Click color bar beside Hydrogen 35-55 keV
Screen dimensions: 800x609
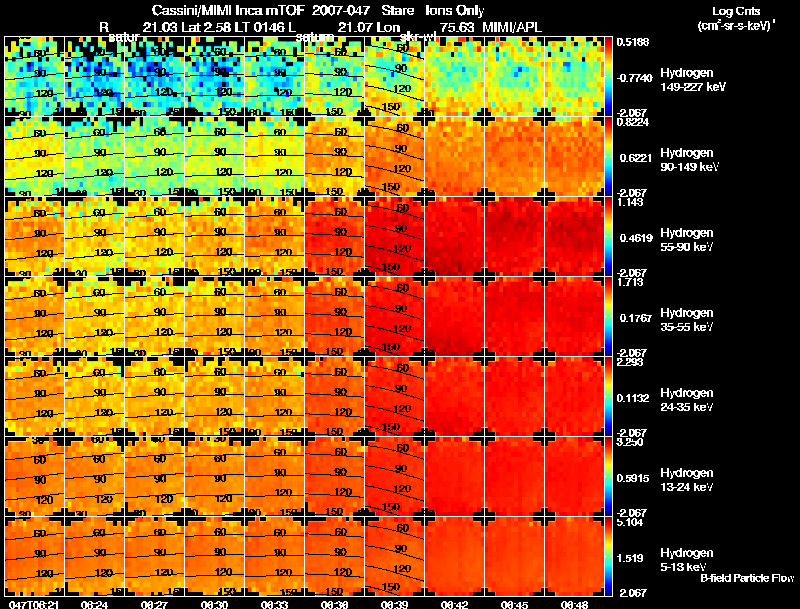pos(608,317)
